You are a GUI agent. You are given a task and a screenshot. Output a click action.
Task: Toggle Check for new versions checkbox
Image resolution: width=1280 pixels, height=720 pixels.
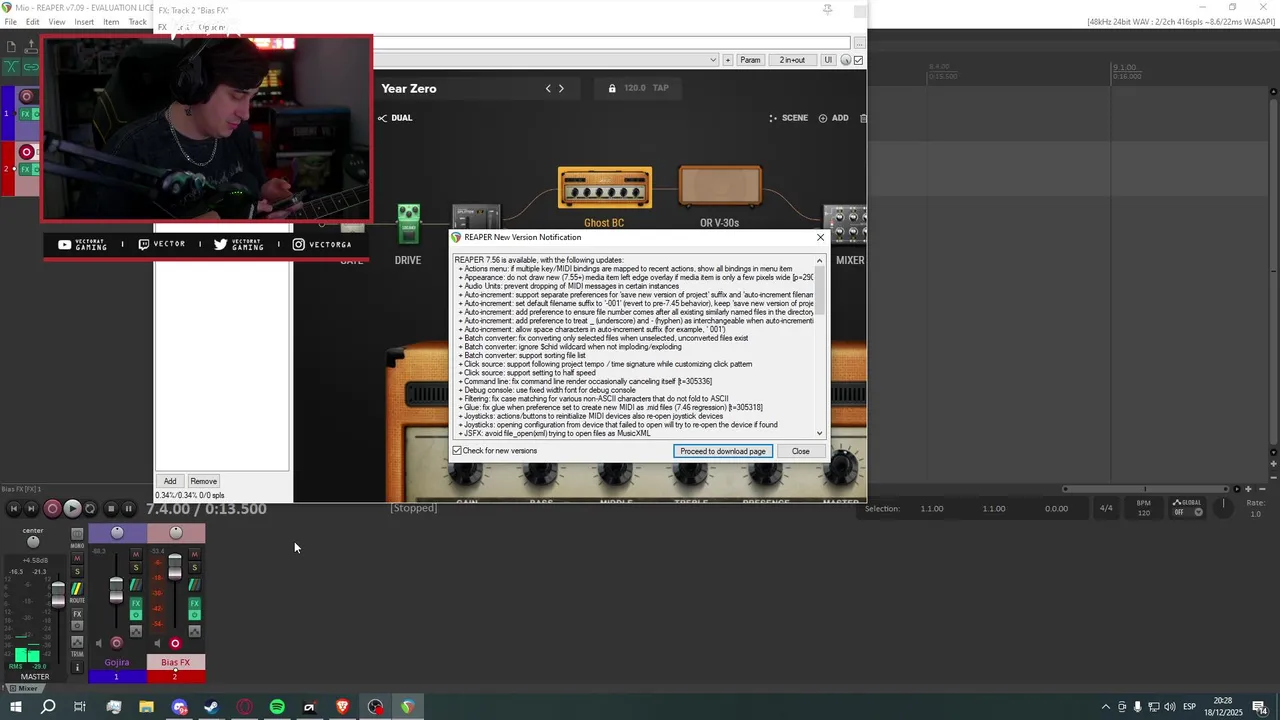point(457,451)
